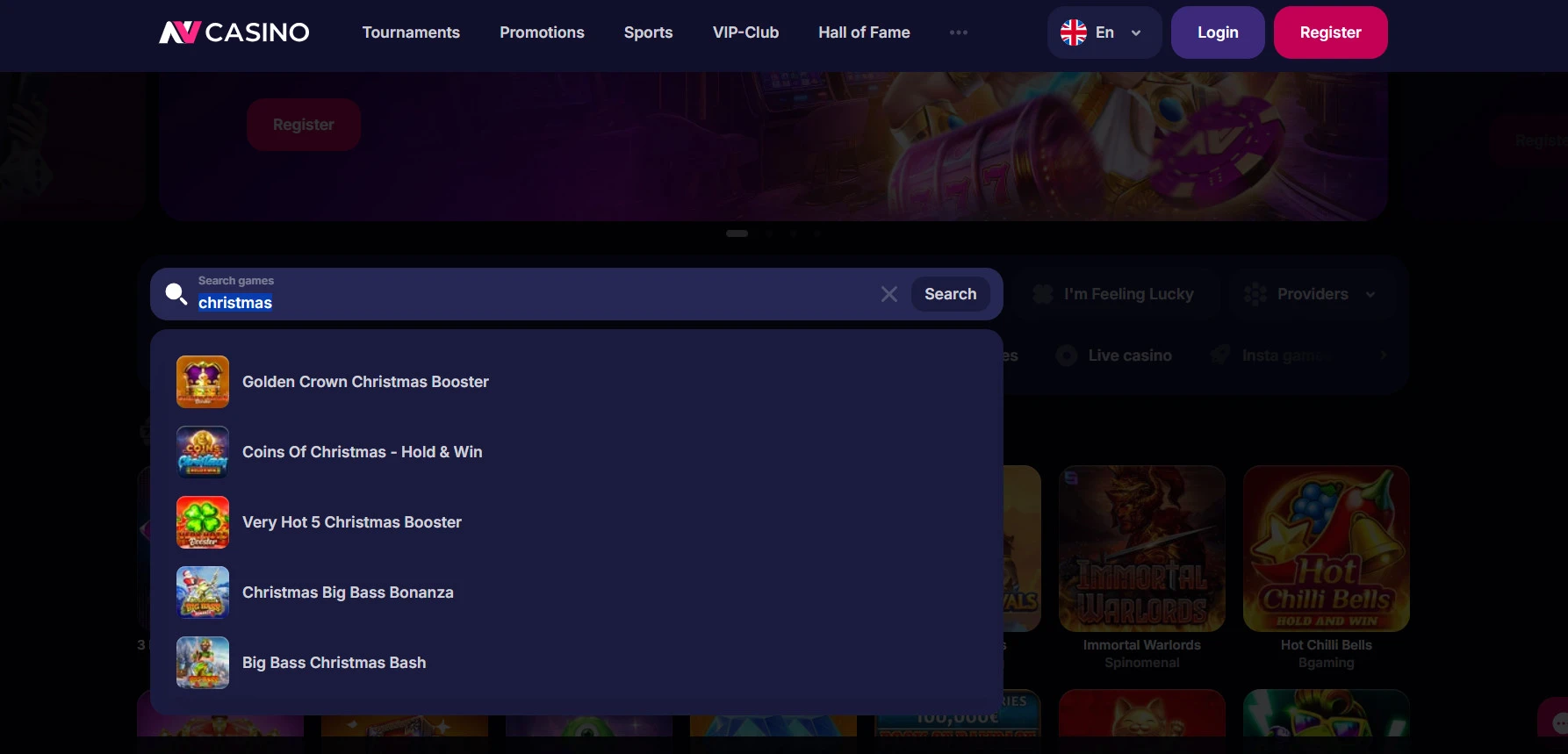1568x754 pixels.
Task: Click I'm Feeling Lucky button
Action: tap(1113, 294)
